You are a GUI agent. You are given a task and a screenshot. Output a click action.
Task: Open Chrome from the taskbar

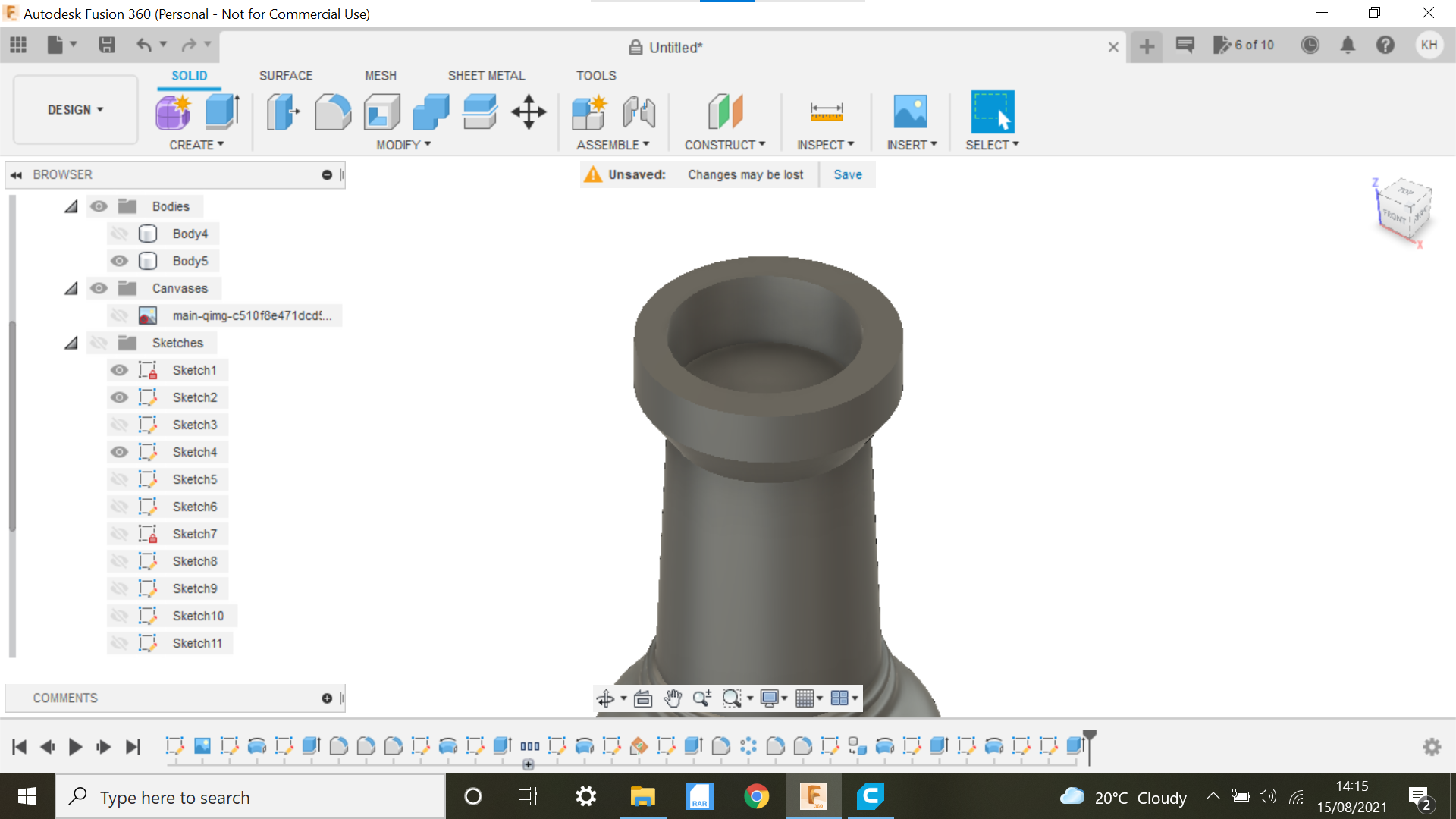(x=756, y=796)
